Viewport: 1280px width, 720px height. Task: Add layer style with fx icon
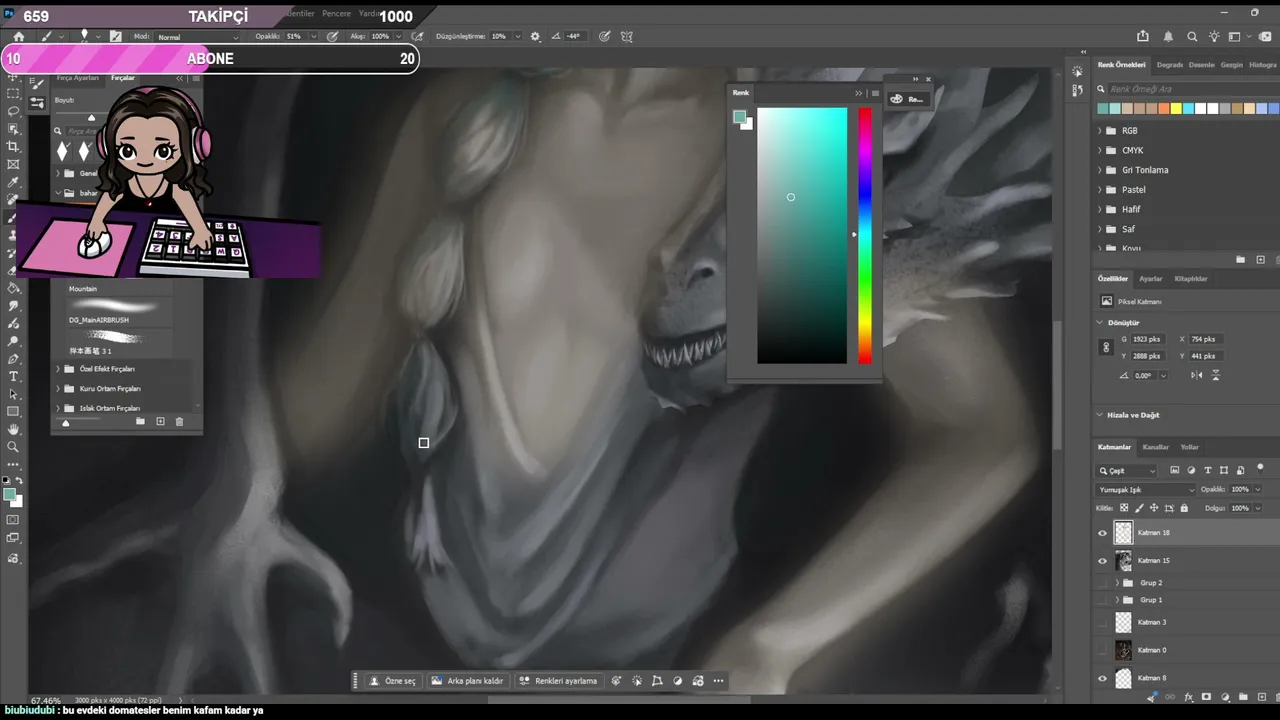[x=1188, y=697]
